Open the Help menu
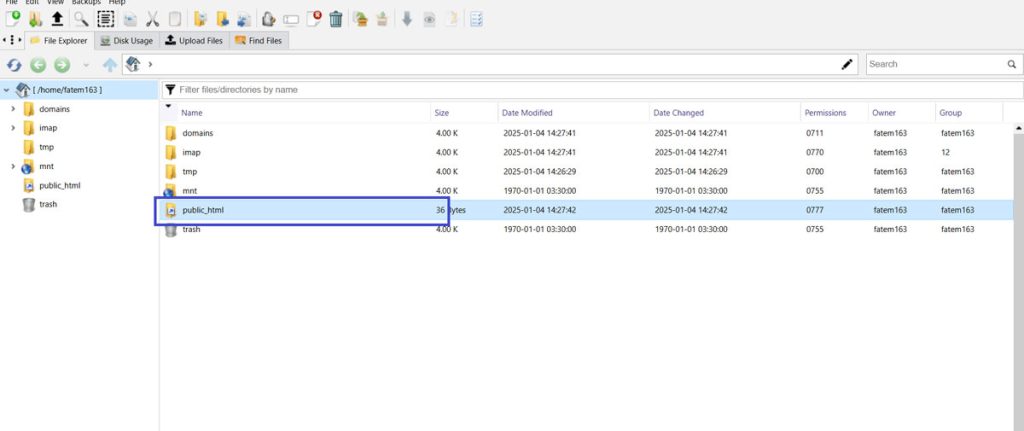This screenshot has height=431, width=1024. tap(117, 2)
